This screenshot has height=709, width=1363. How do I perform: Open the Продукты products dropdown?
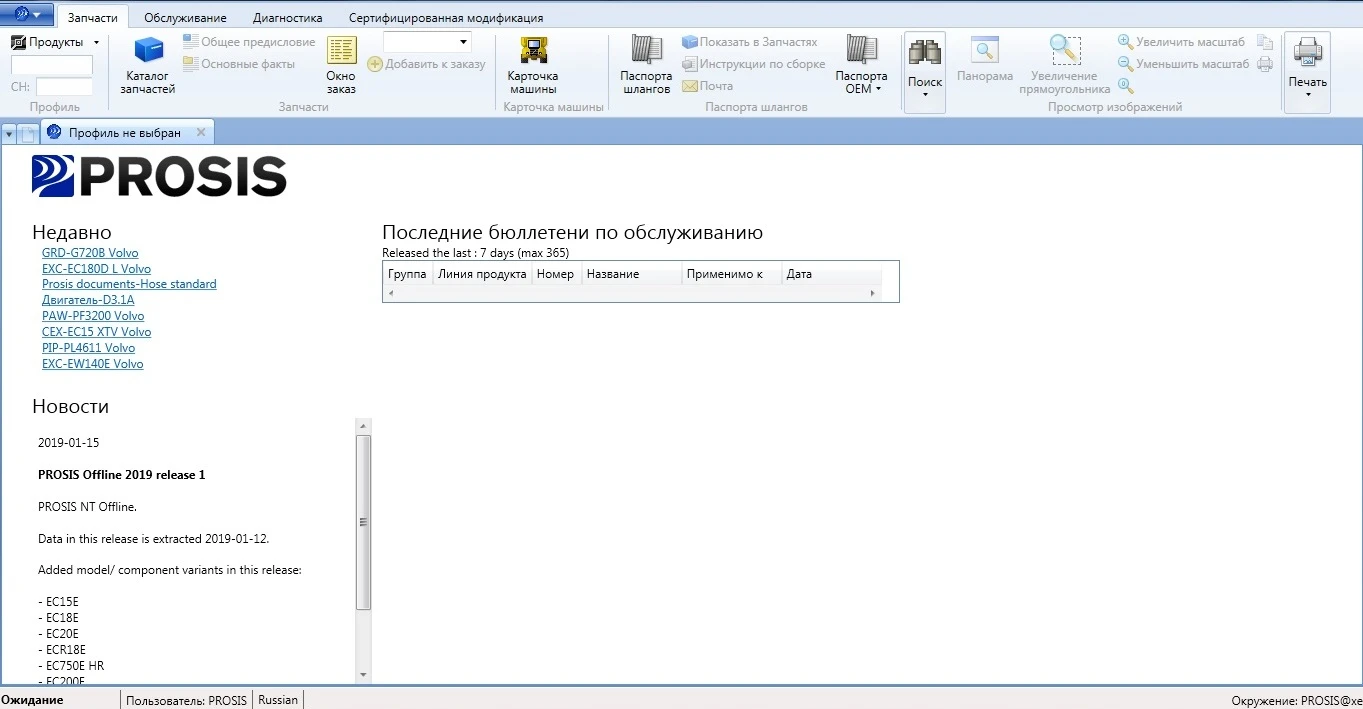pos(56,42)
